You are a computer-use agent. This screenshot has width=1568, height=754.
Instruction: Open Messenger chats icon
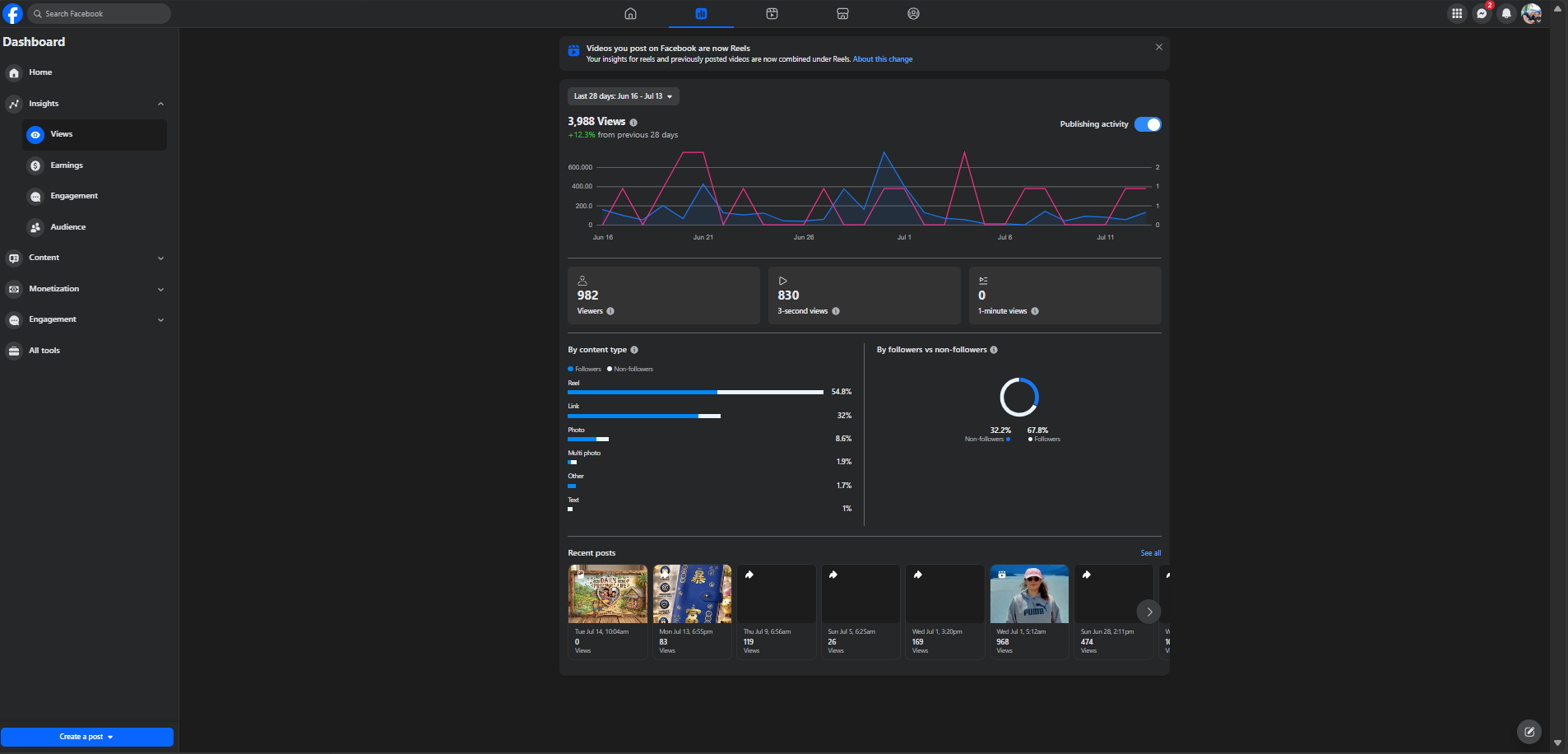click(x=1482, y=13)
